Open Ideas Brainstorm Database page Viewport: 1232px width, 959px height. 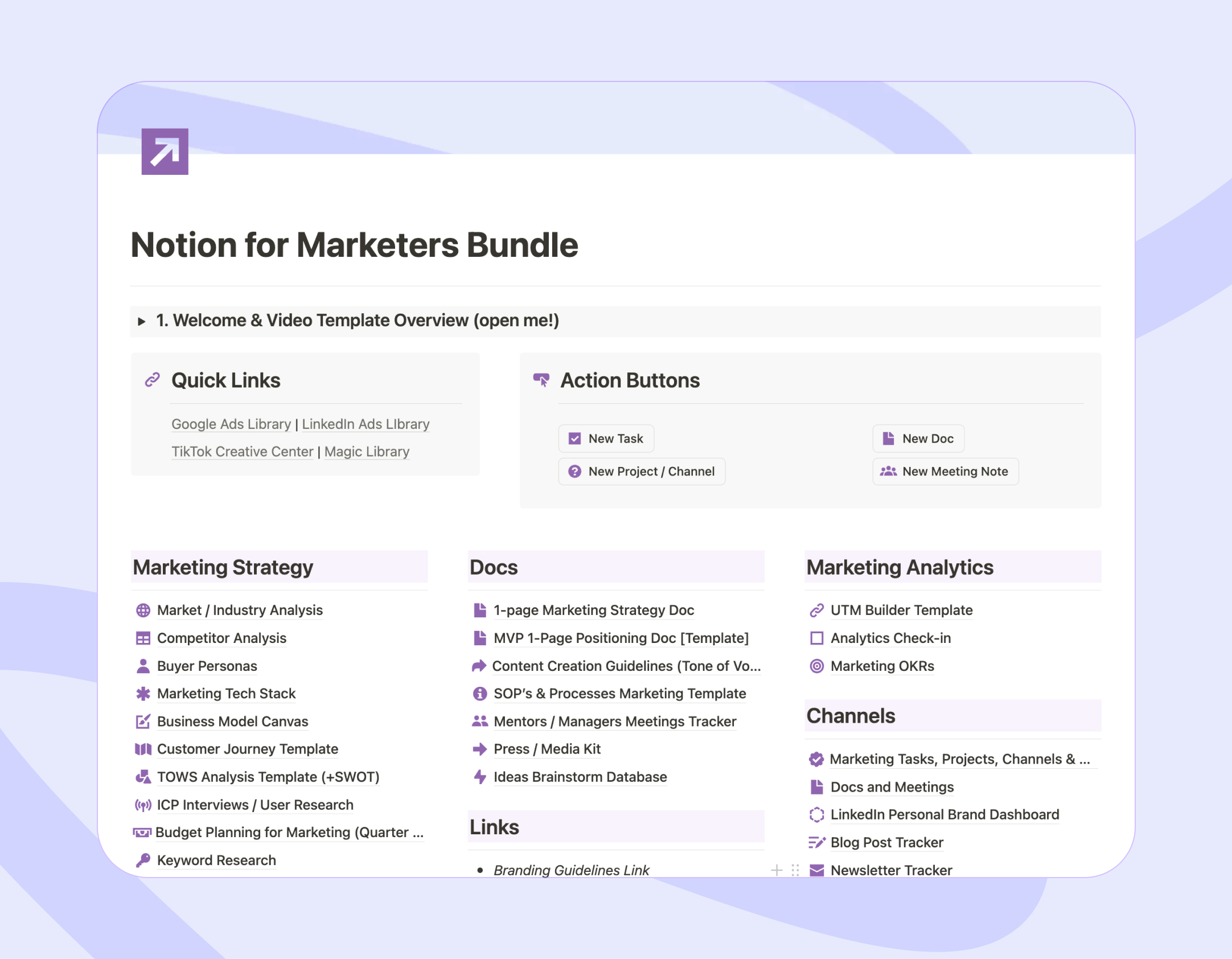580,777
